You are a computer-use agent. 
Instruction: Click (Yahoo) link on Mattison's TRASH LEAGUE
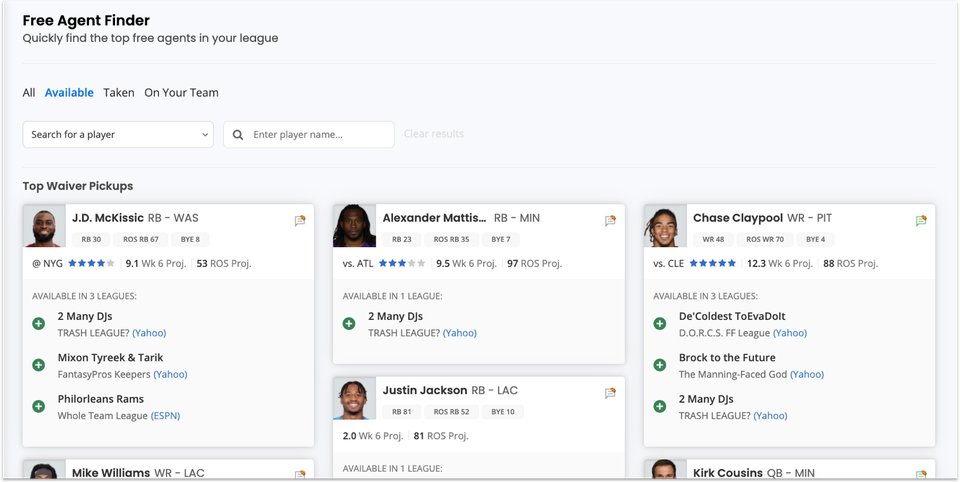tap(460, 333)
